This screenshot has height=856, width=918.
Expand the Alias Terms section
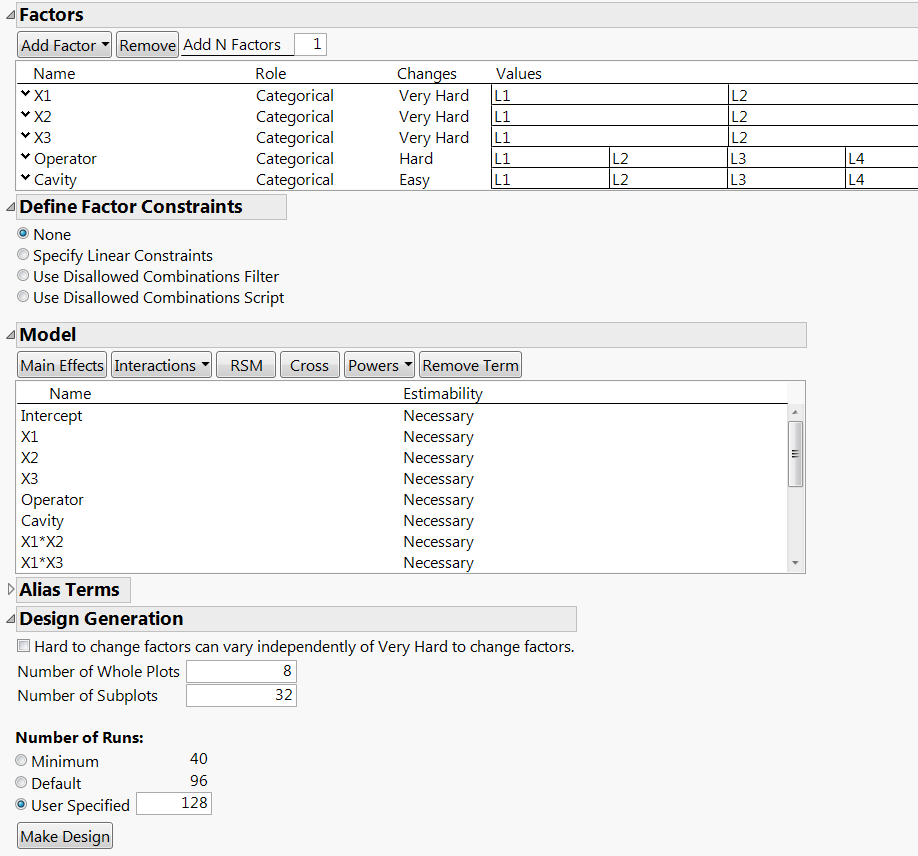[10, 589]
